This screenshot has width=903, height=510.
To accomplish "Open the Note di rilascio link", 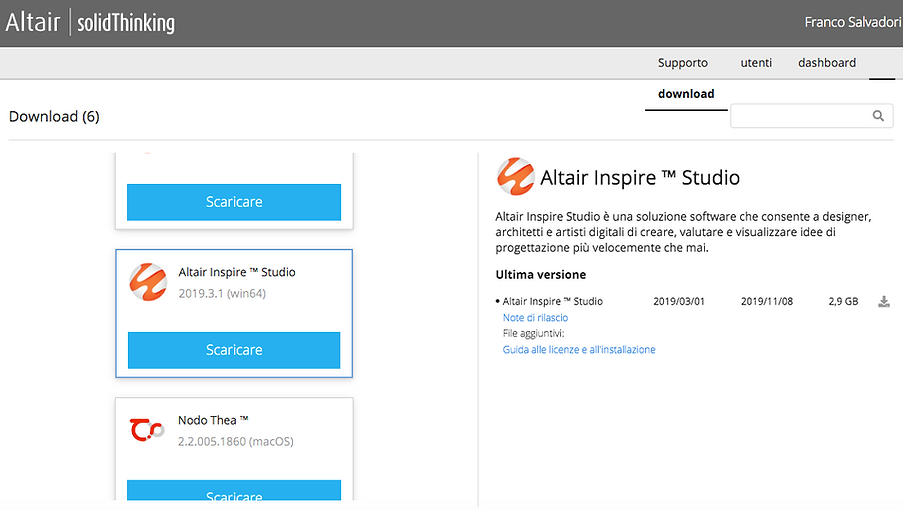I will coord(535,318).
